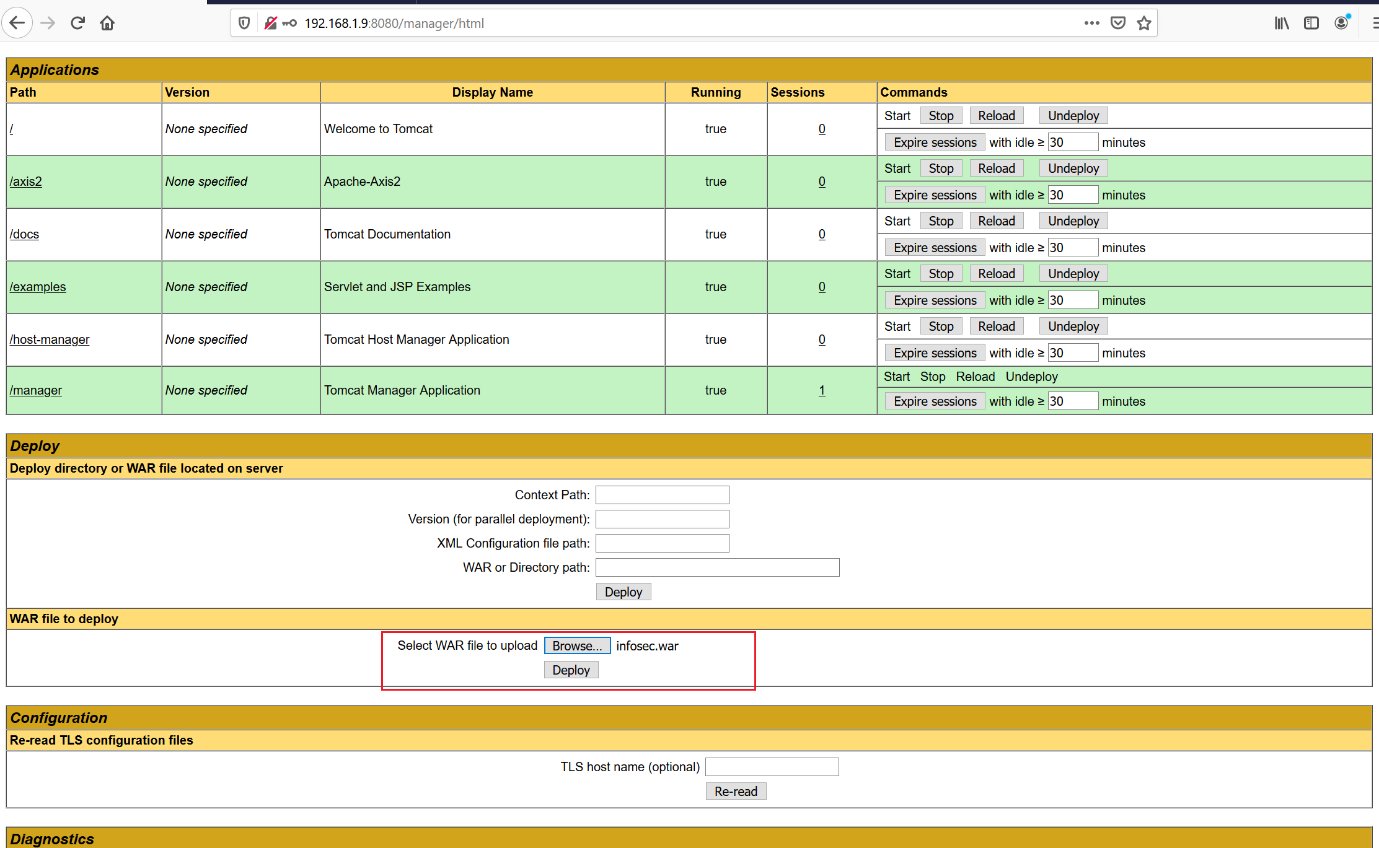This screenshot has height=848, width=1379.
Task: Go to the browser home icon
Action: pyautogui.click(x=108, y=23)
